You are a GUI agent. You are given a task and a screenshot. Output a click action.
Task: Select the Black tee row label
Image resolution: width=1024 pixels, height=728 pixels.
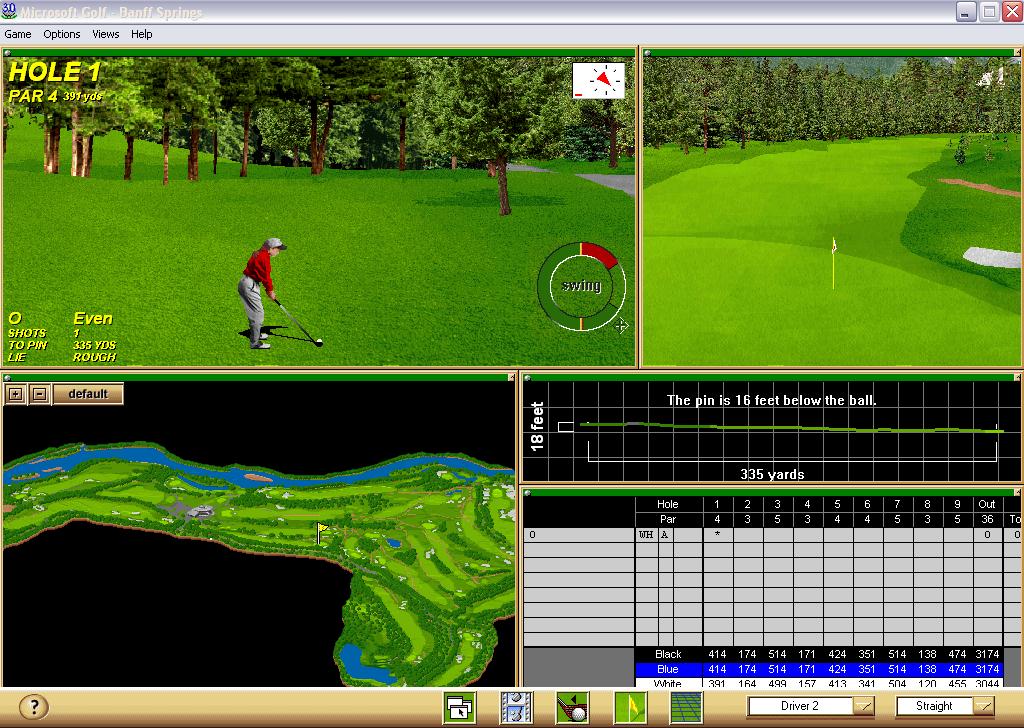[668, 654]
